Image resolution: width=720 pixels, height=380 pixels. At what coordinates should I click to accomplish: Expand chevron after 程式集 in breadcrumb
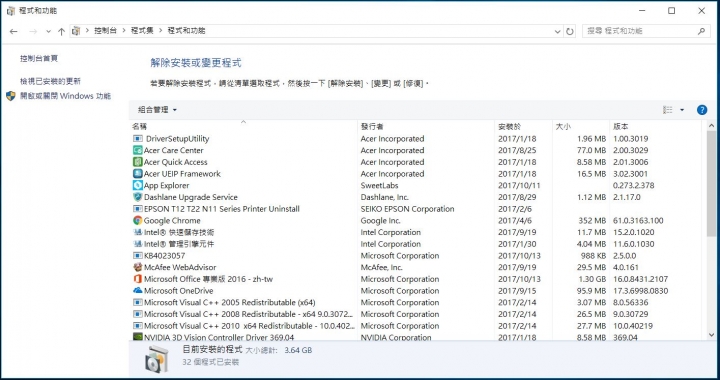(x=161, y=31)
